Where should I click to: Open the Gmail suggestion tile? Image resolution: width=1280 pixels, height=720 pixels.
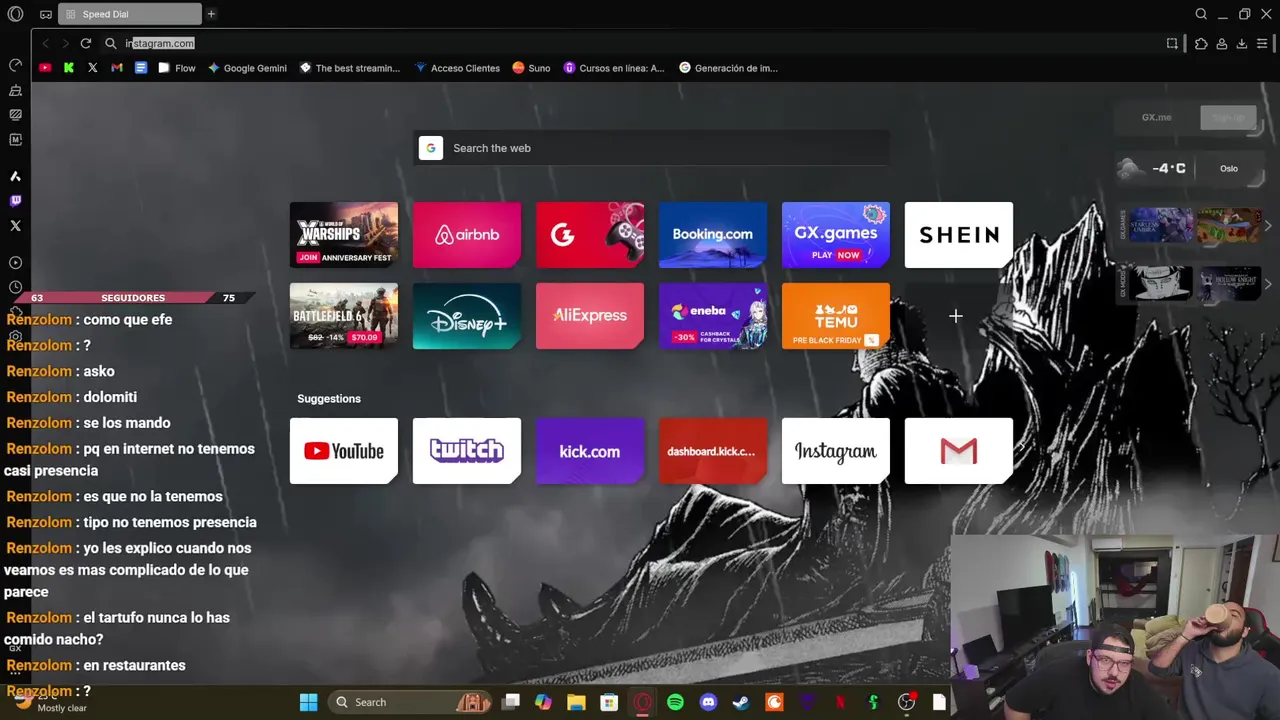[959, 451]
